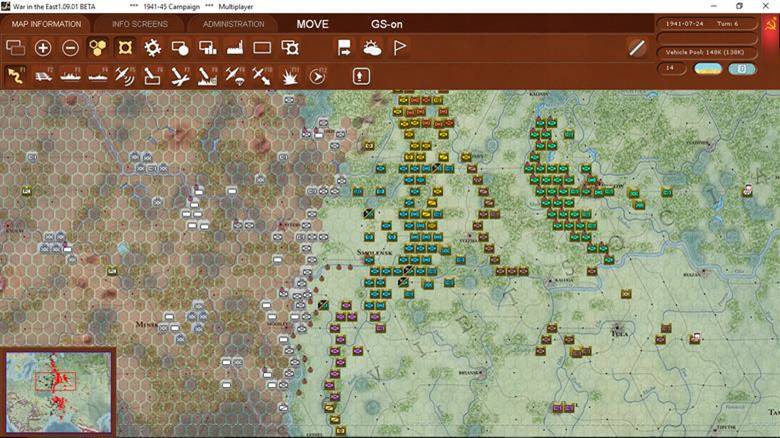780x438 pixels.
Task: Select Rail mode (F2) train icon
Action: coord(43,76)
